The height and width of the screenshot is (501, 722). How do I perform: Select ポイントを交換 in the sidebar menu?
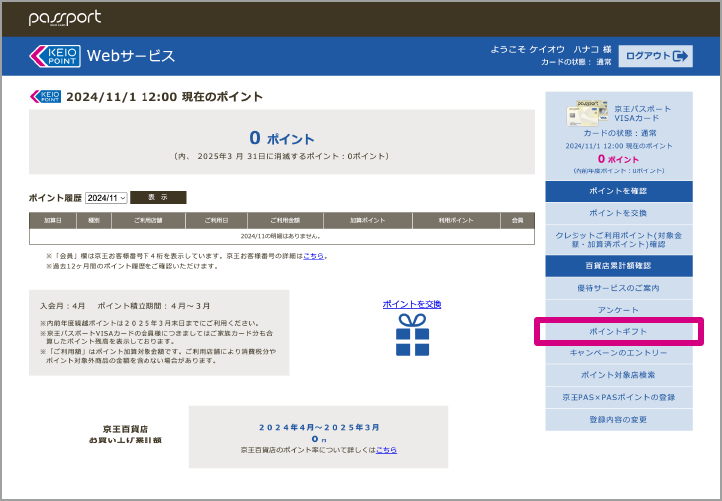[x=618, y=213]
